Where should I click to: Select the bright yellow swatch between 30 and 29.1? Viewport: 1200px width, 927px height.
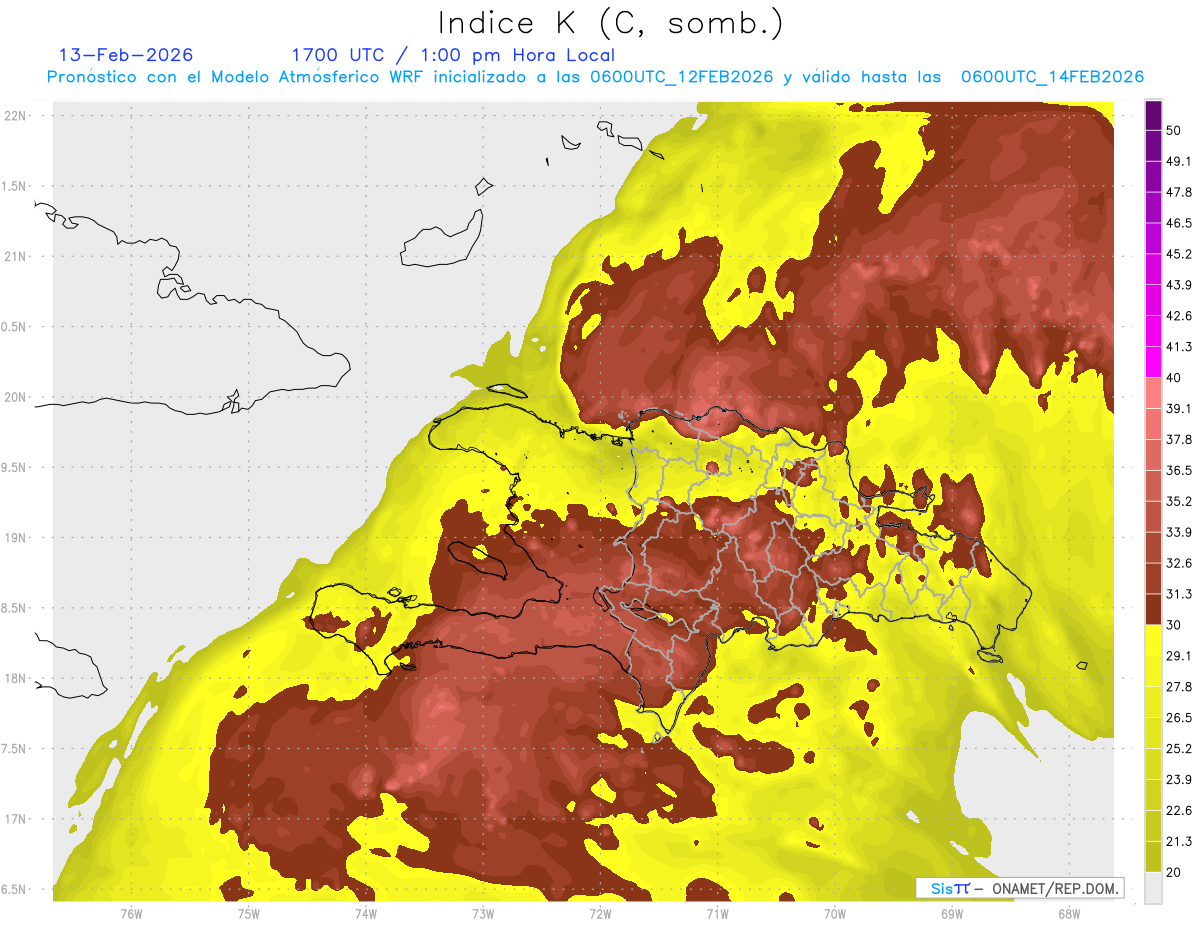click(x=1153, y=640)
